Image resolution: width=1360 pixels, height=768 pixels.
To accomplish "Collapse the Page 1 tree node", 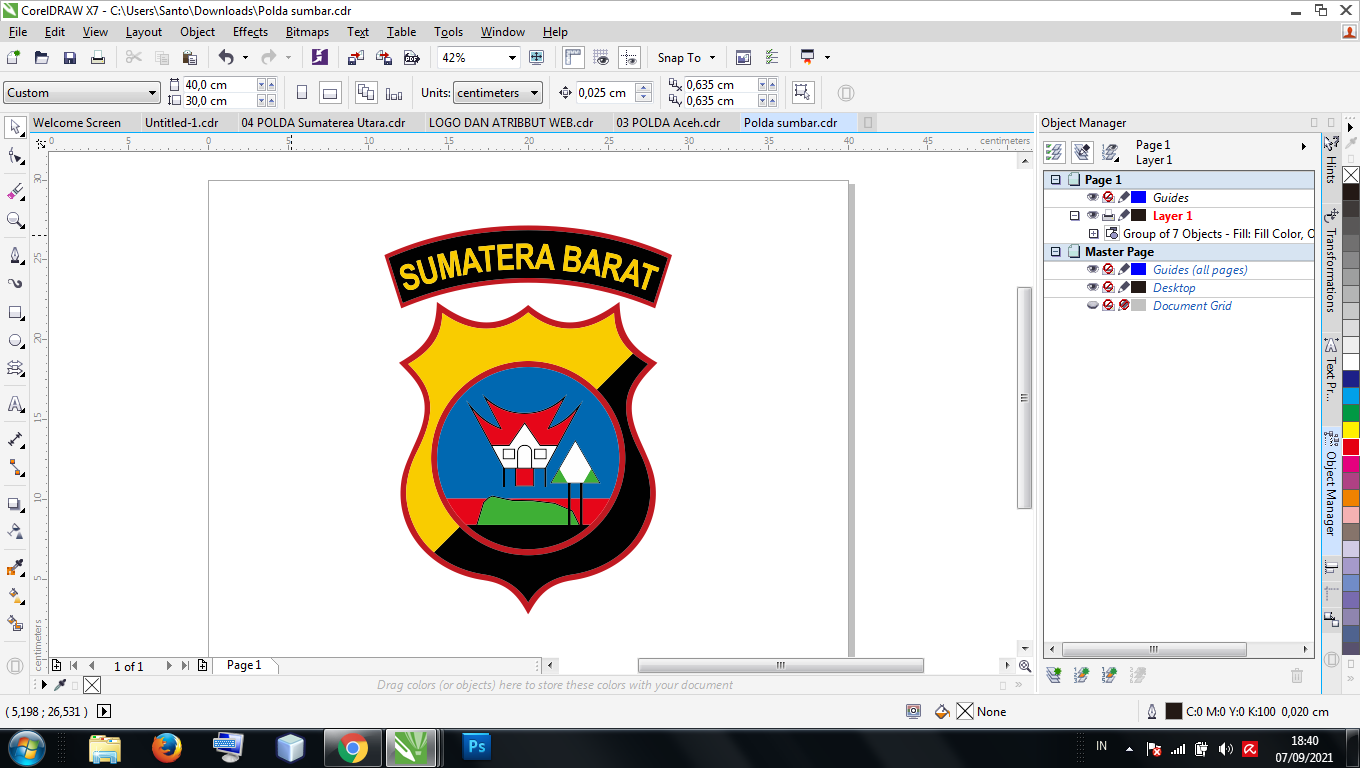I will tap(1055, 180).
